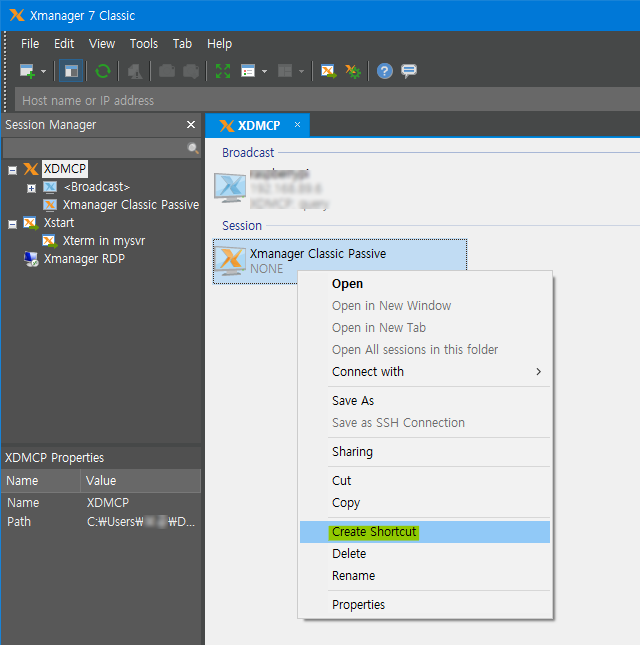Click the green Refresh icon
640x645 pixels.
pos(102,71)
